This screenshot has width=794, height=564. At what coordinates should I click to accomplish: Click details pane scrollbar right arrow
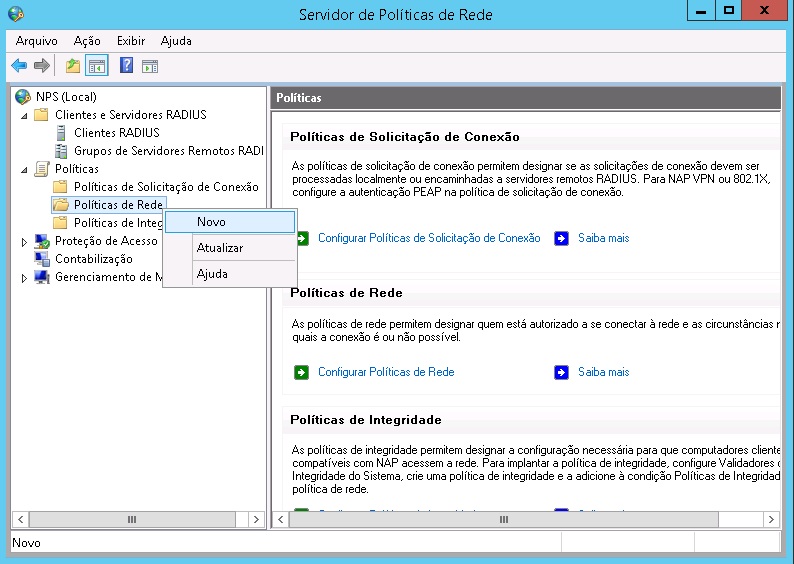(771, 519)
